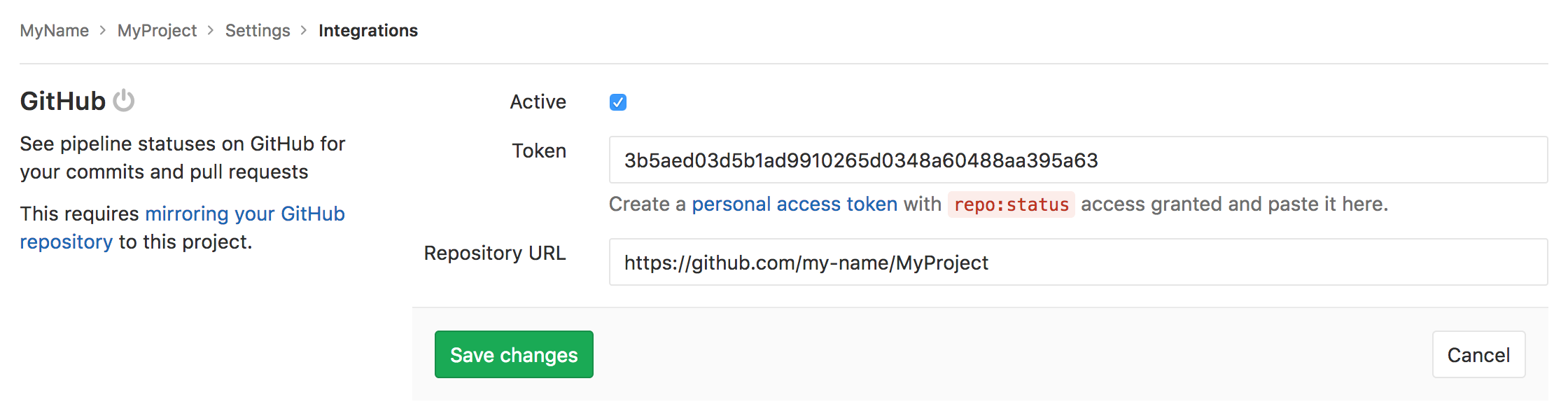Click the Token field label
Image resolution: width=1568 pixels, height=416 pixels.
click(538, 151)
